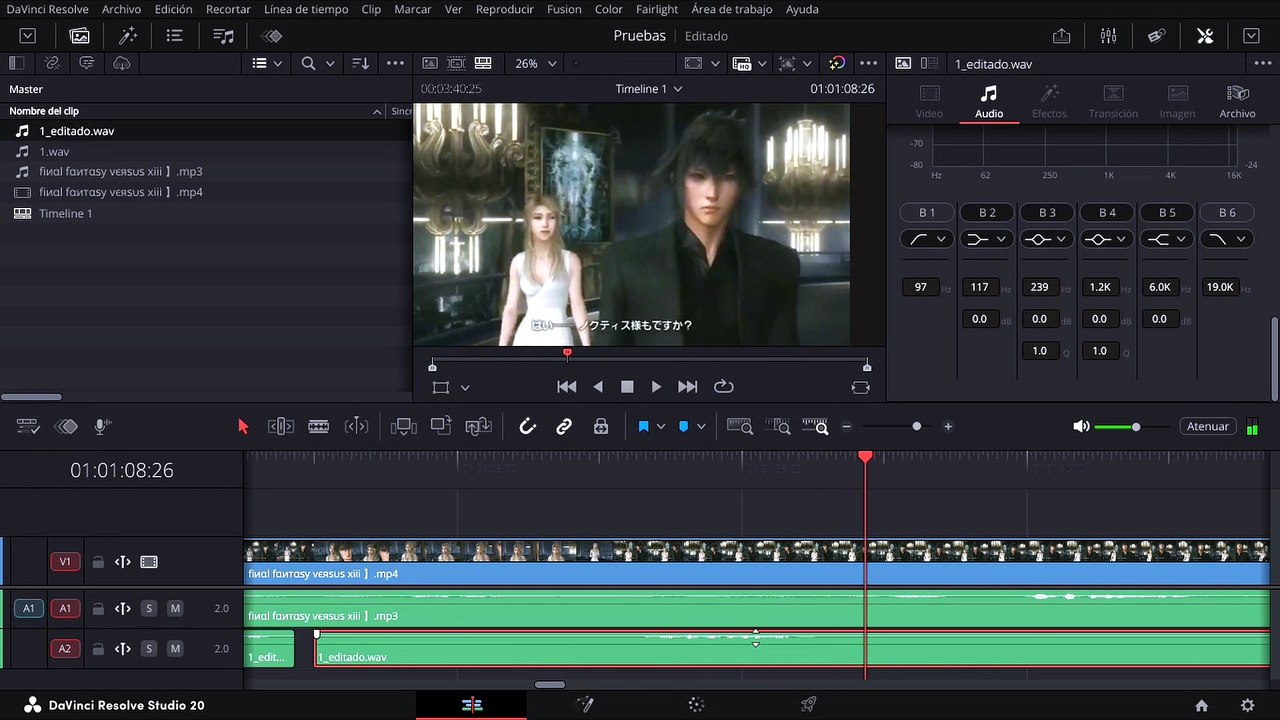1280x720 pixels.
Task: Open the Línea de tiempo menu
Action: click(306, 9)
